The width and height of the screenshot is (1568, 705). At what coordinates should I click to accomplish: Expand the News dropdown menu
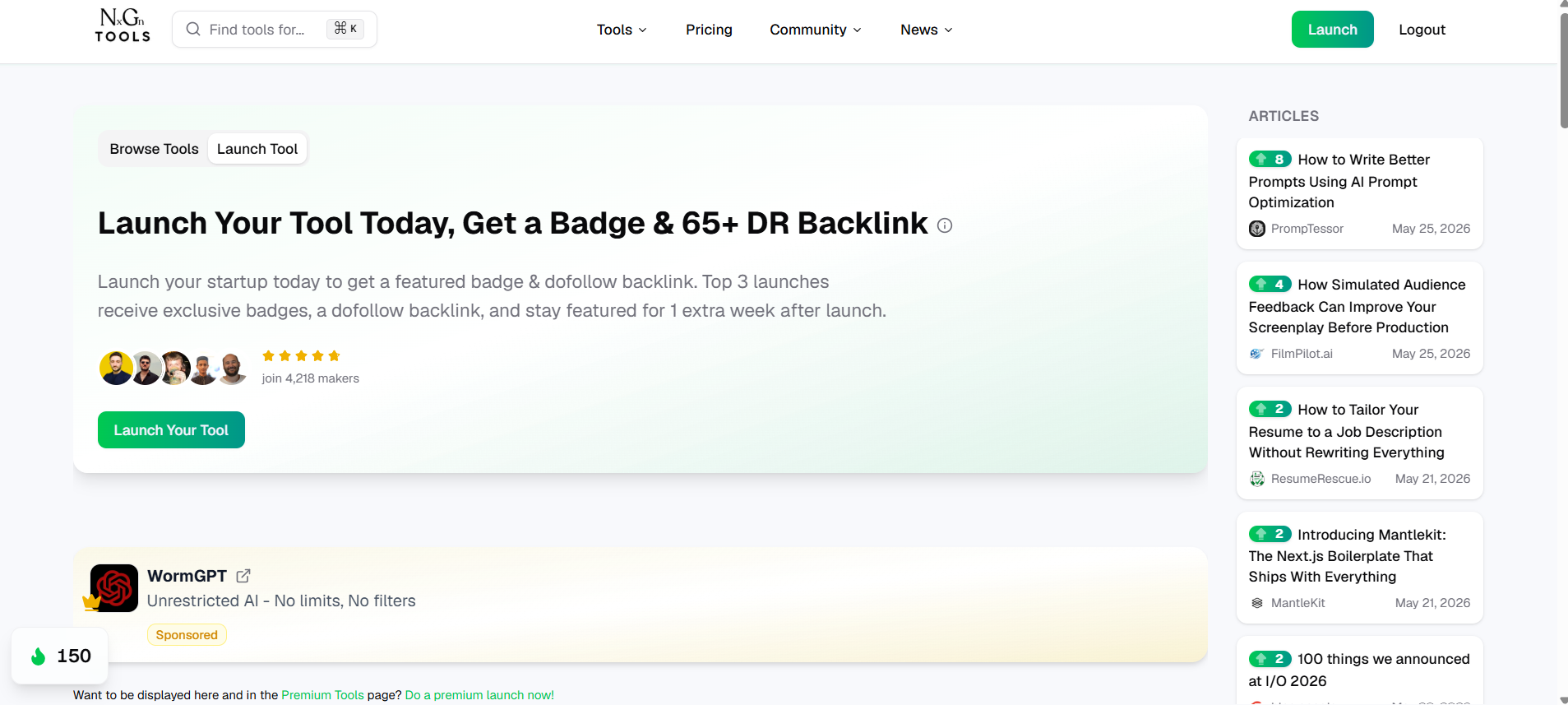coord(927,30)
